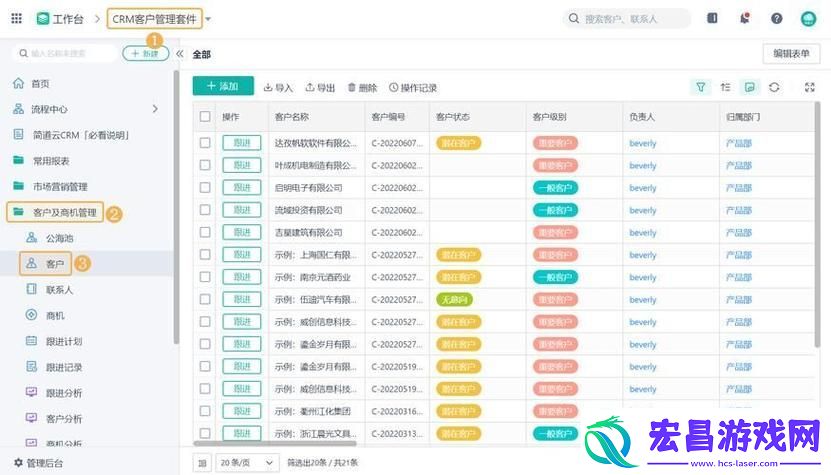Click 导出 export toolbar item
Image resolution: width=831 pixels, height=475 pixels.
(x=320, y=87)
